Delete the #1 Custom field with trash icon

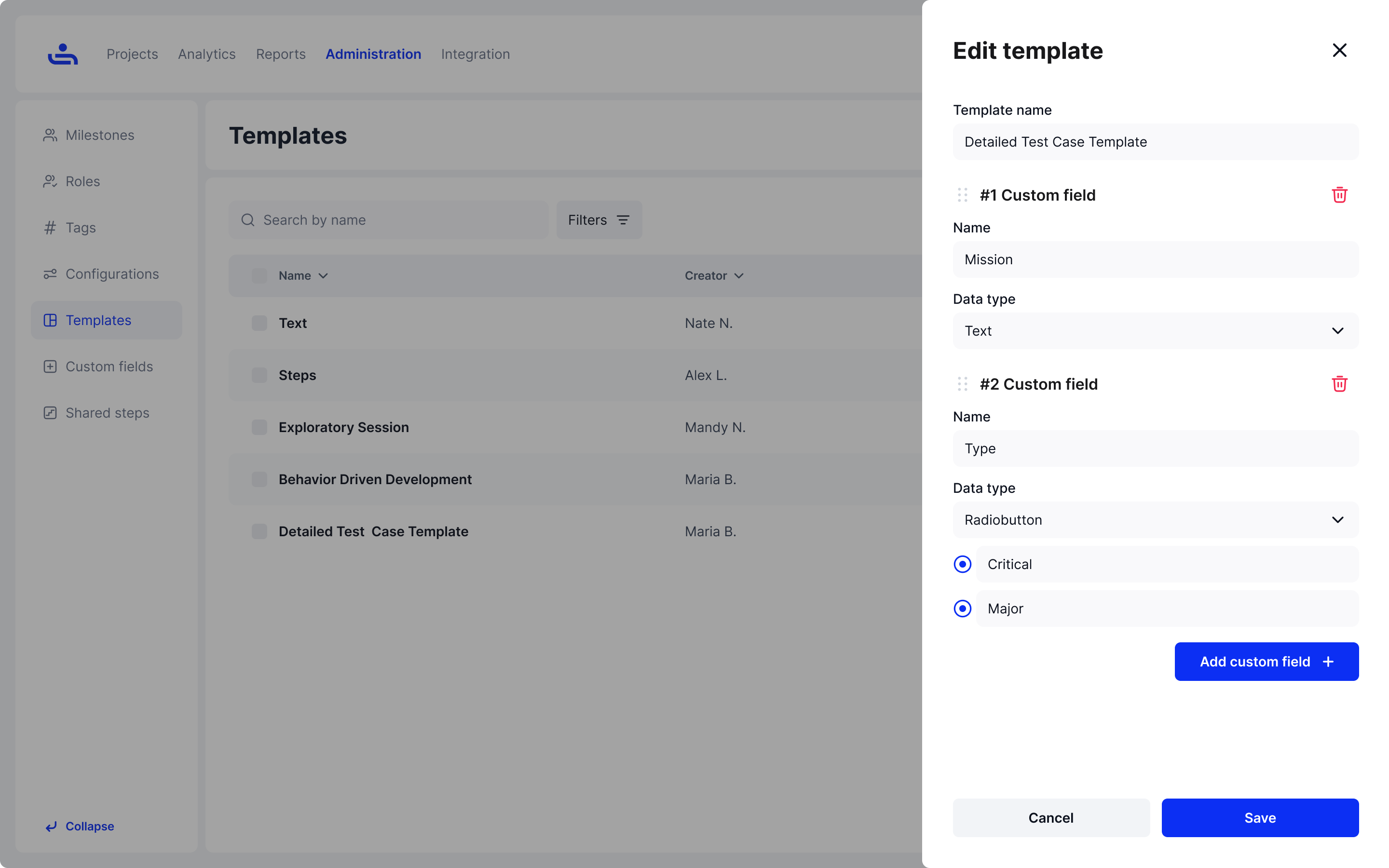(1339, 195)
